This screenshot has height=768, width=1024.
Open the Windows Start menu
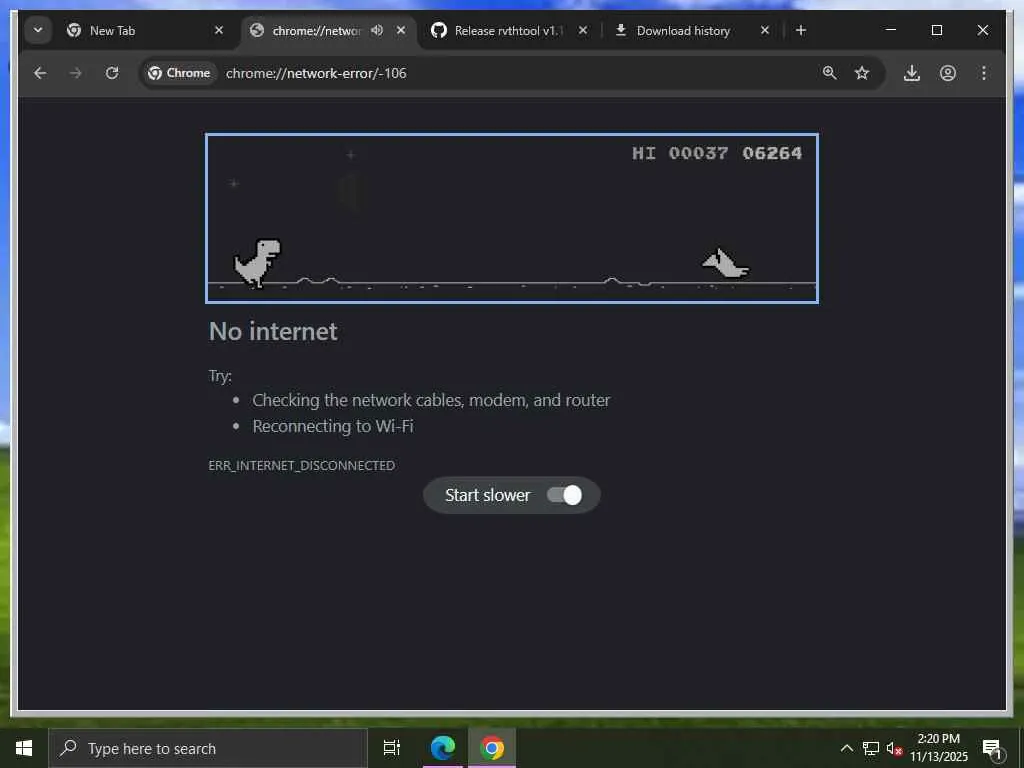point(24,748)
